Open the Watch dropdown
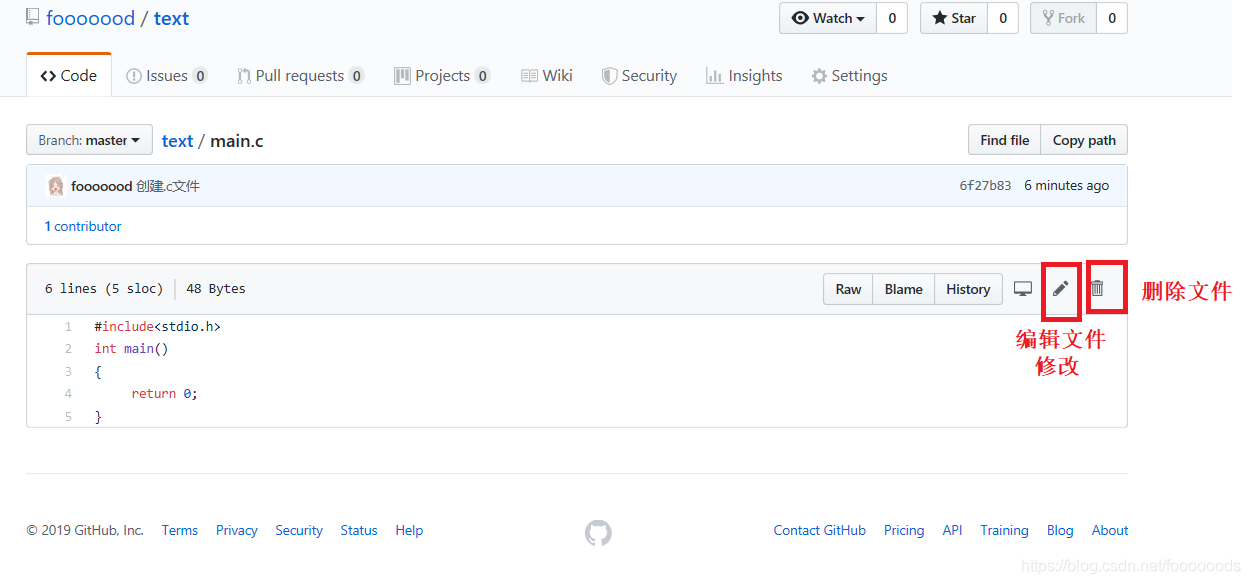Screen dimensions: 1250x584 [x=828, y=18]
